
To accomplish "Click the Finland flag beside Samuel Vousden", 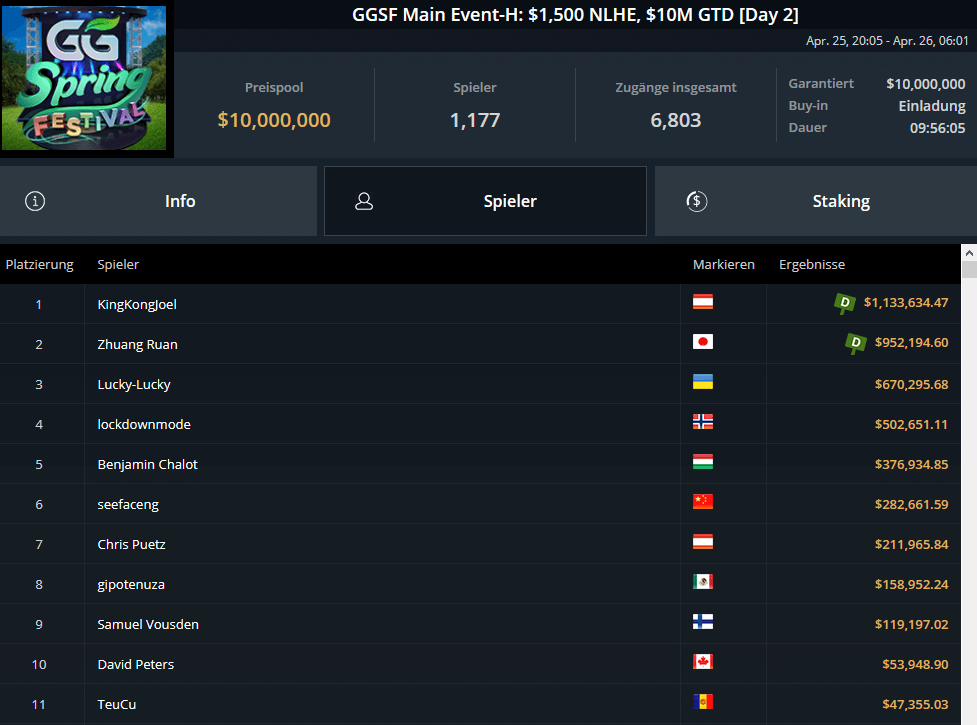I will [703, 623].
